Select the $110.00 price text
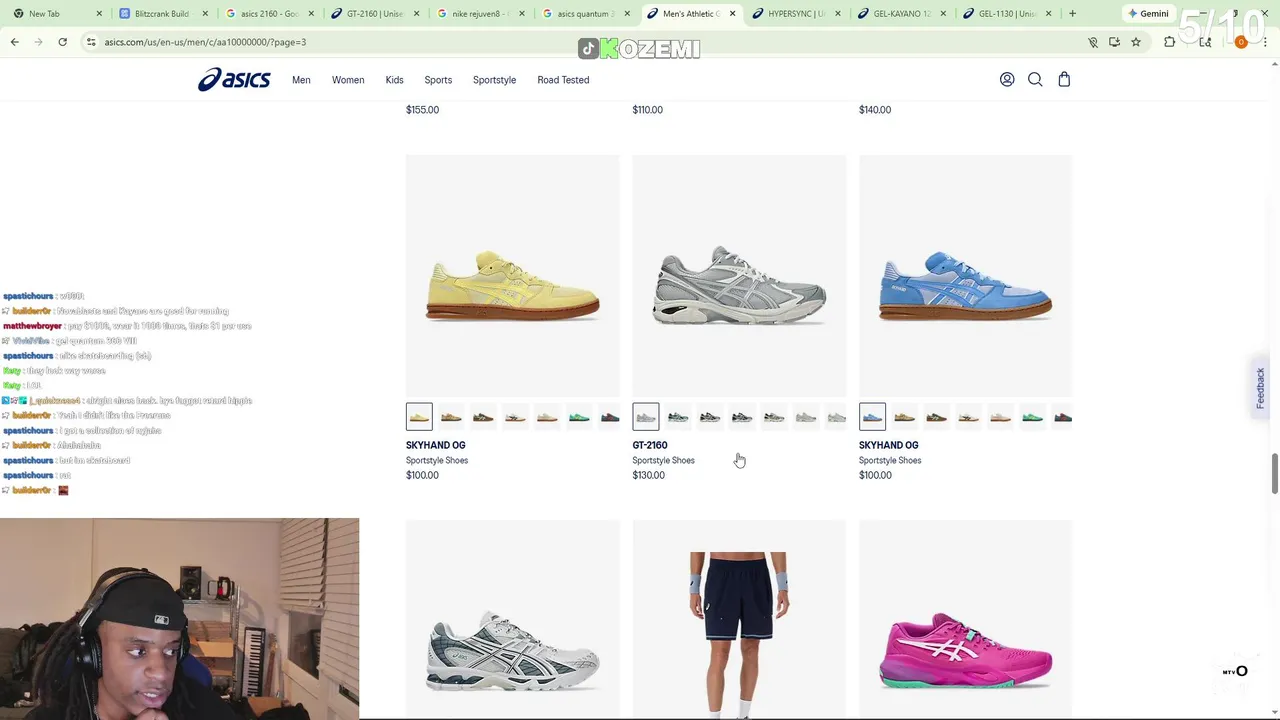 point(647,110)
